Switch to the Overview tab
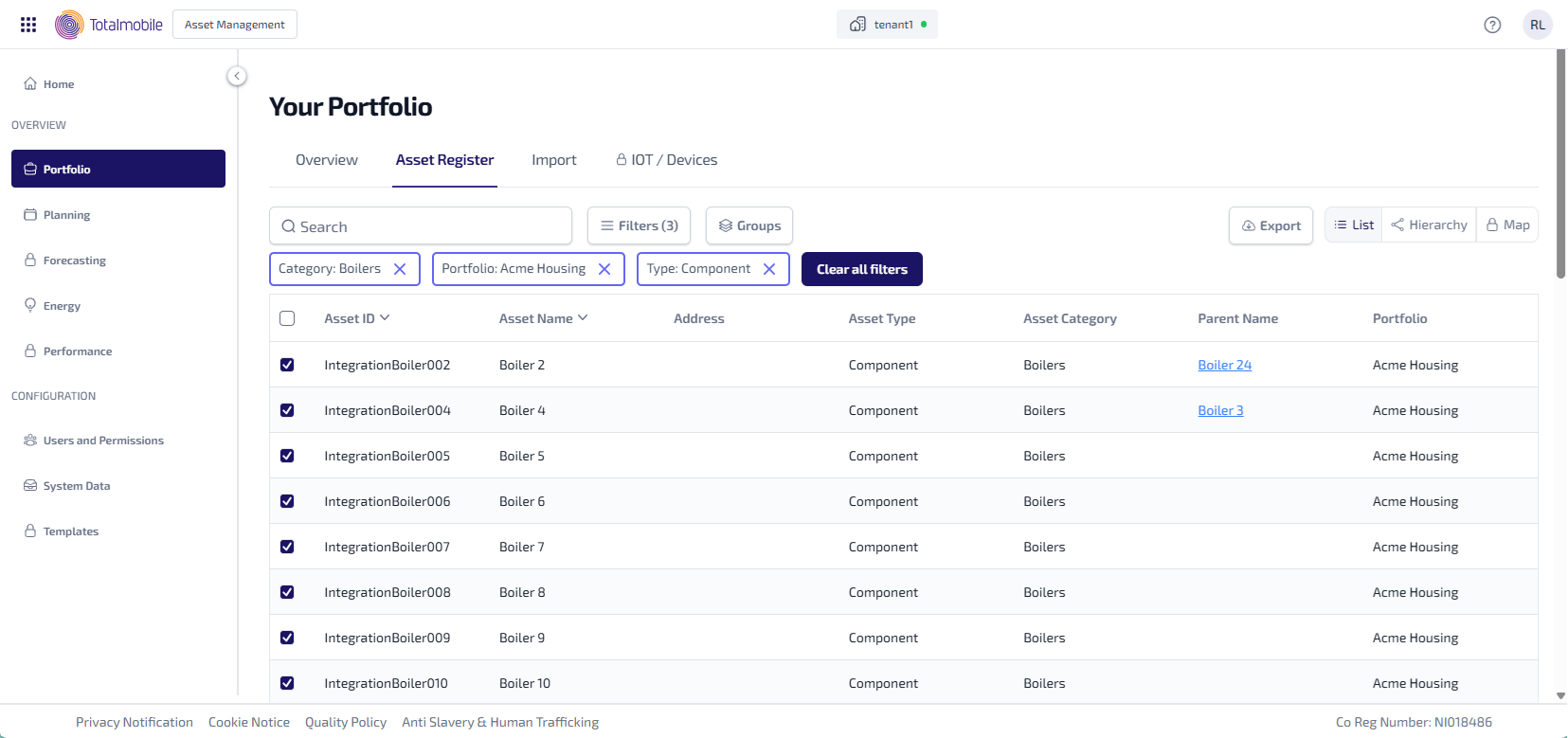Viewport: 1568px width, 738px height. pos(327,160)
